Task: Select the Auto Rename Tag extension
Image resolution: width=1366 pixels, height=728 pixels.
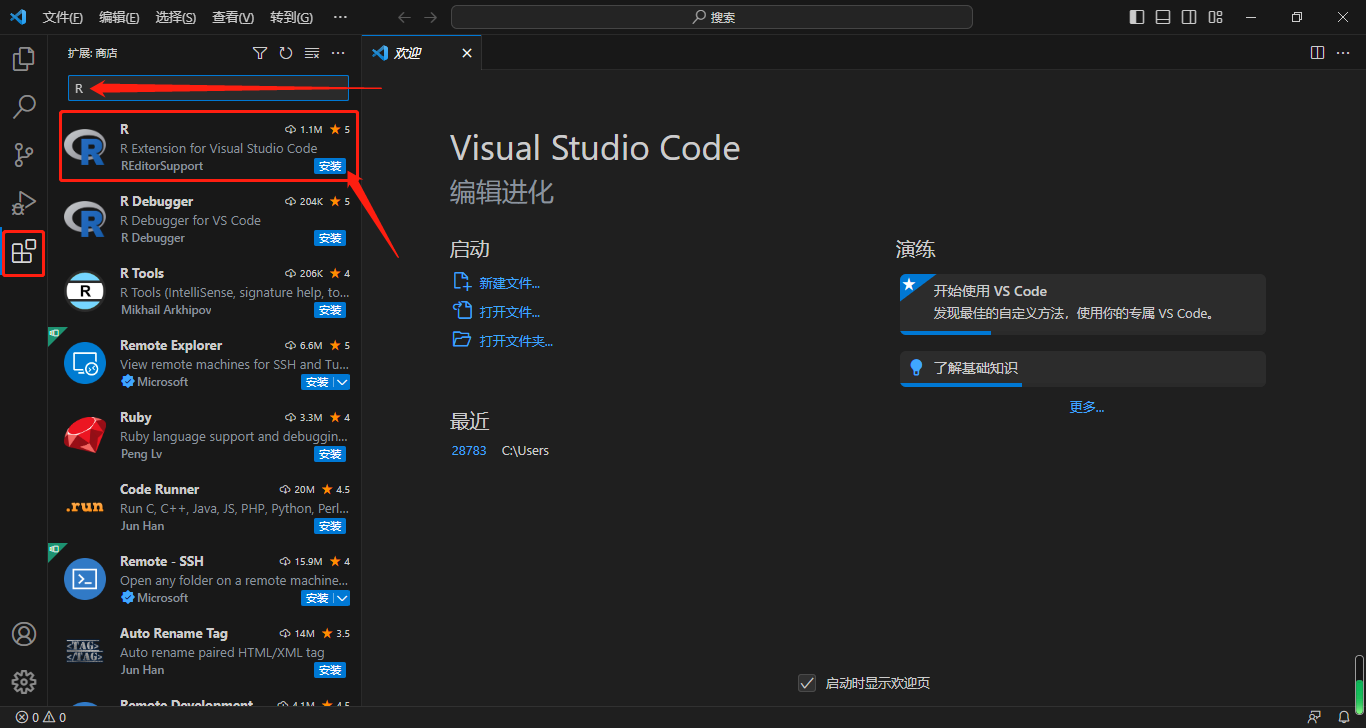Action: (x=205, y=651)
